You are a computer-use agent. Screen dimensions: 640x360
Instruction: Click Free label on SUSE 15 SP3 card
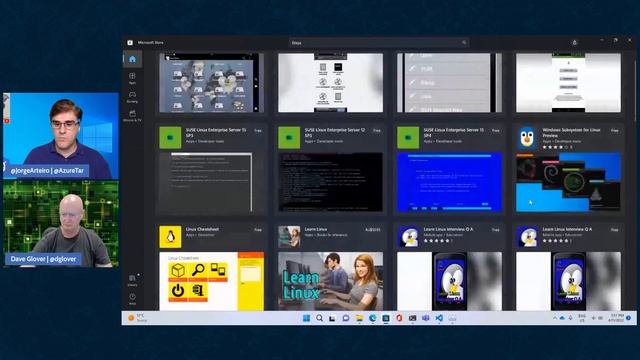tap(258, 131)
